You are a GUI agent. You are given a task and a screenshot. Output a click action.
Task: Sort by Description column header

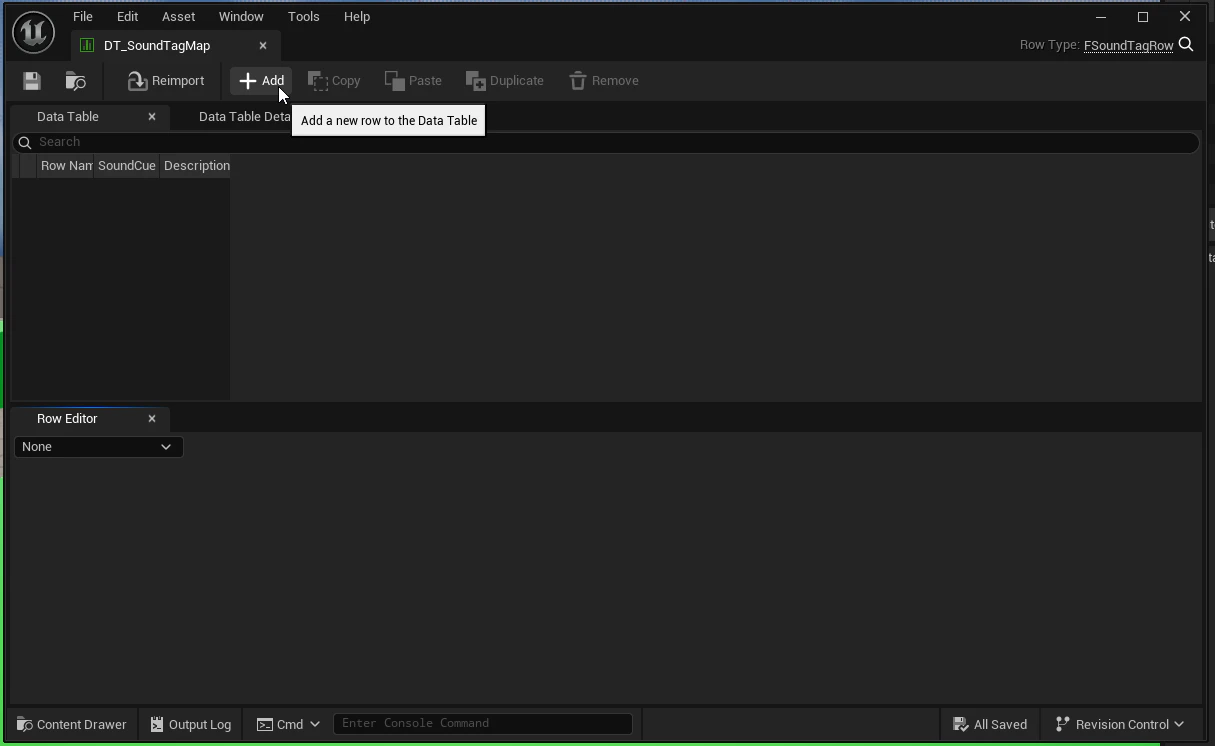tap(196, 166)
